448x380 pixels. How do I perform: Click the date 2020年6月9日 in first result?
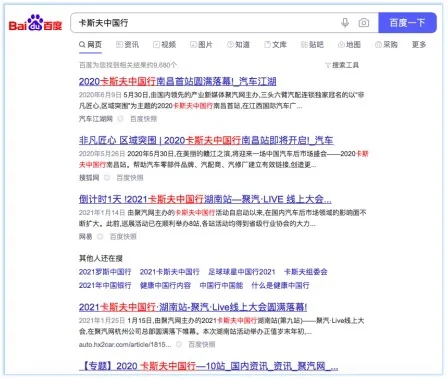pyautogui.click(x=100, y=95)
